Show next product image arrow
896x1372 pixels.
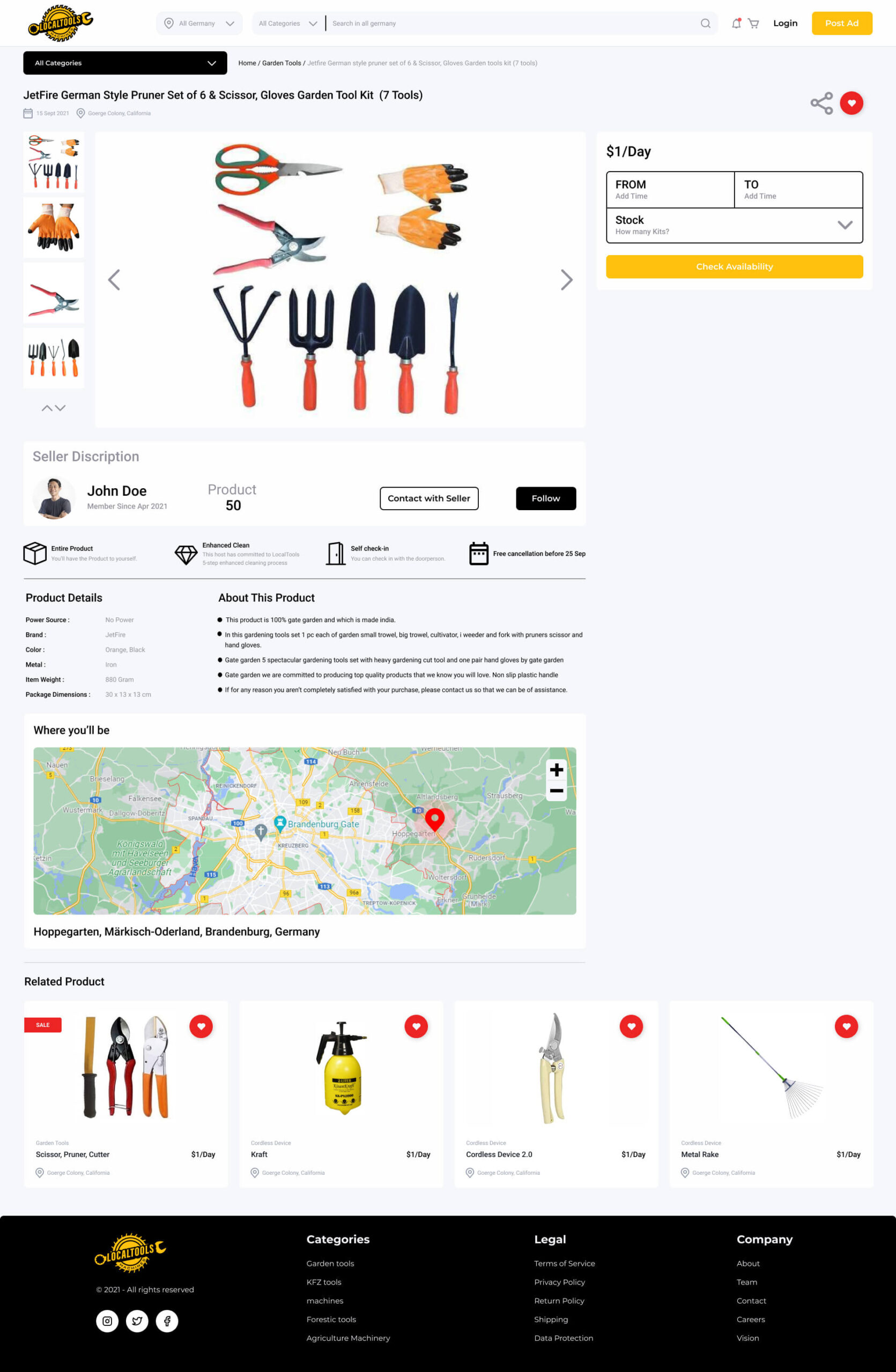(567, 280)
